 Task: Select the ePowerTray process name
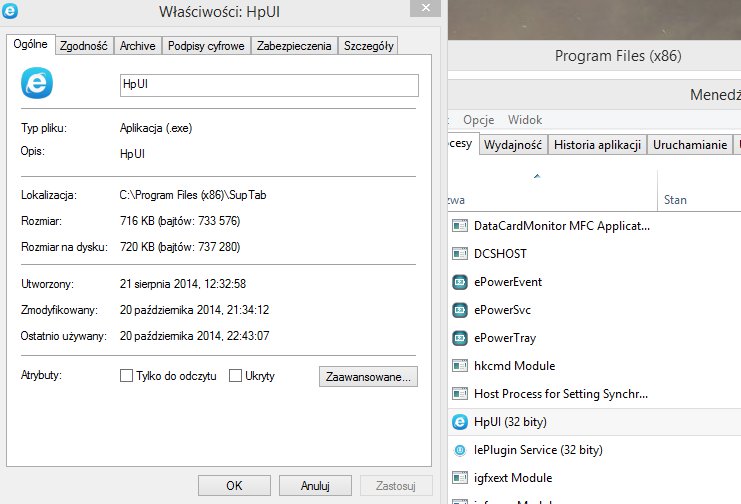(505, 338)
